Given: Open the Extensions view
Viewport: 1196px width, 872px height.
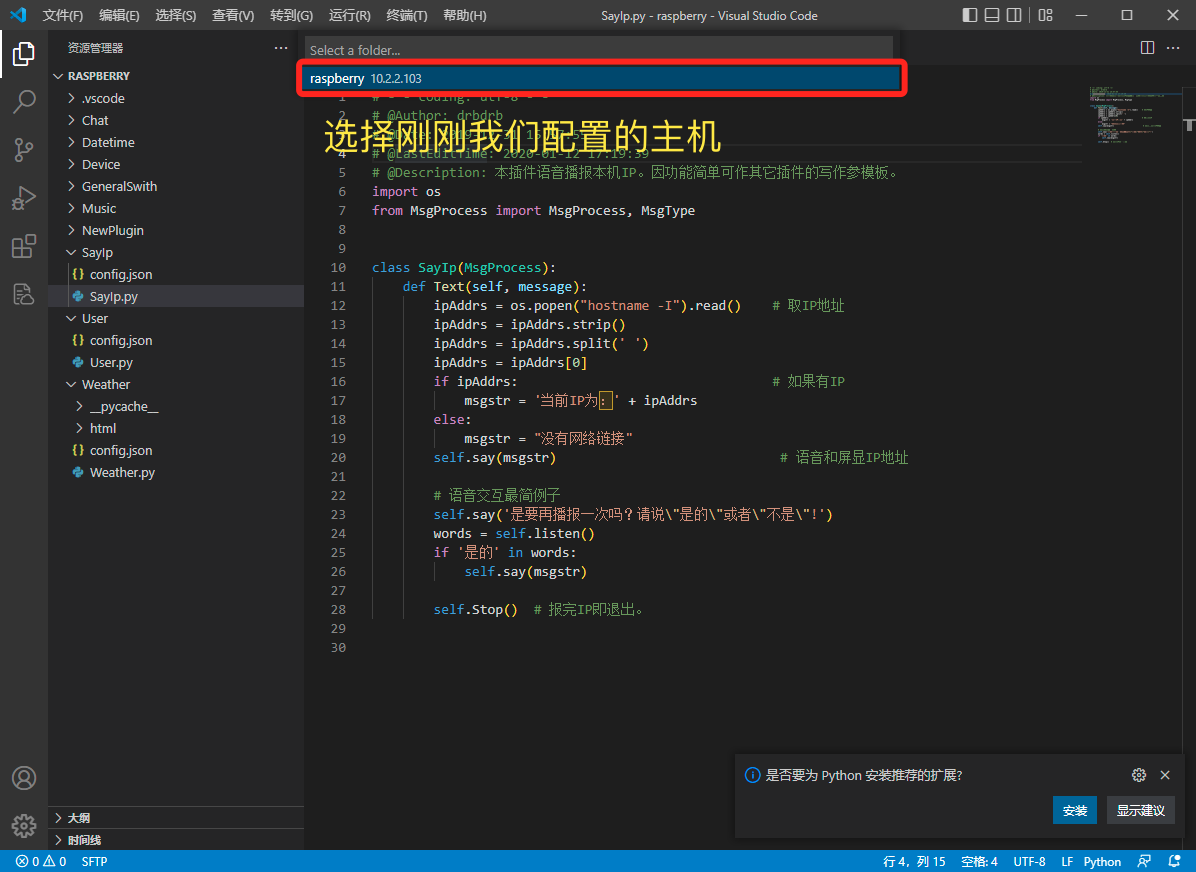Looking at the screenshot, I should [24, 246].
